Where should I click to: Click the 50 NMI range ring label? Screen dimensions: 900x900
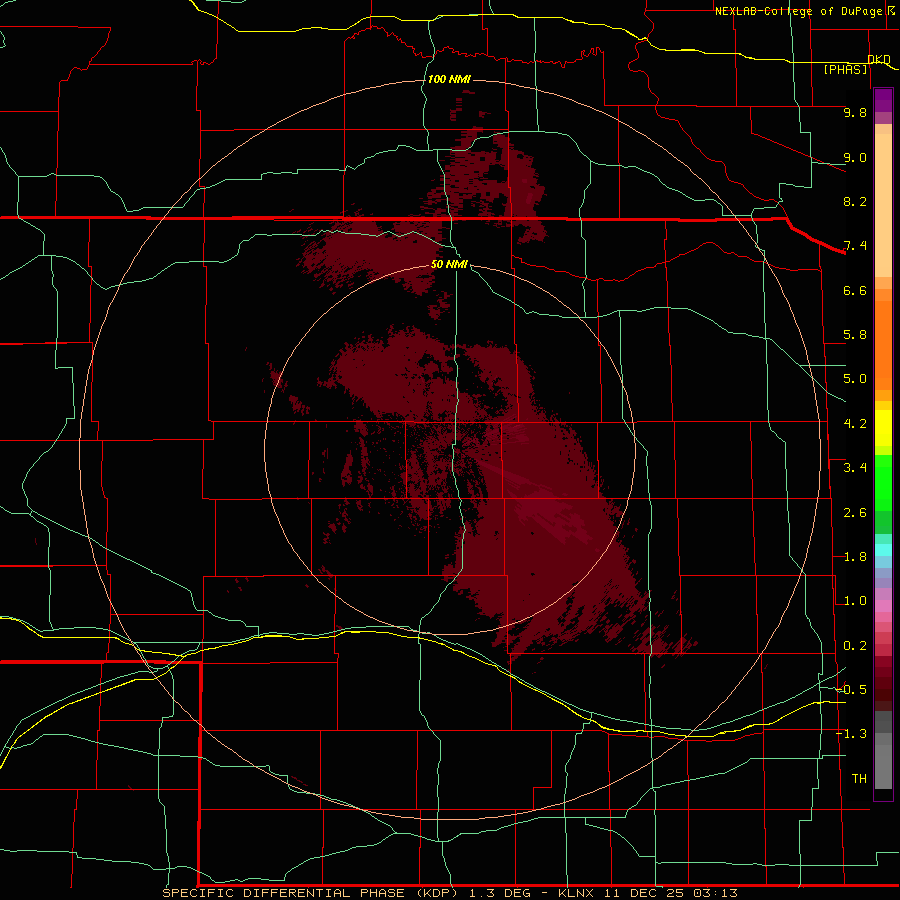(x=449, y=264)
